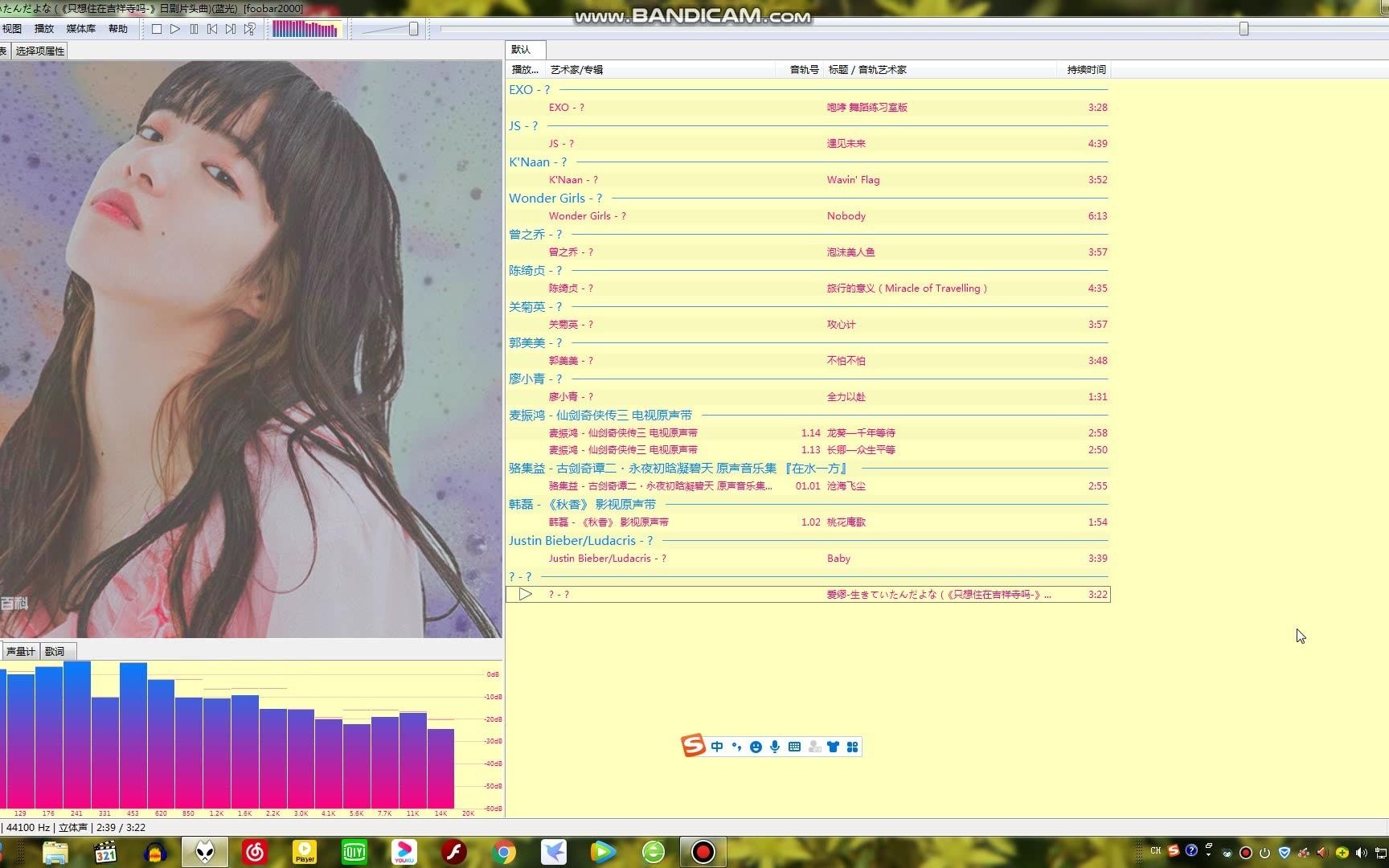Open the 媒体库 menu
Viewport: 1389px width, 868px height.
click(x=80, y=28)
